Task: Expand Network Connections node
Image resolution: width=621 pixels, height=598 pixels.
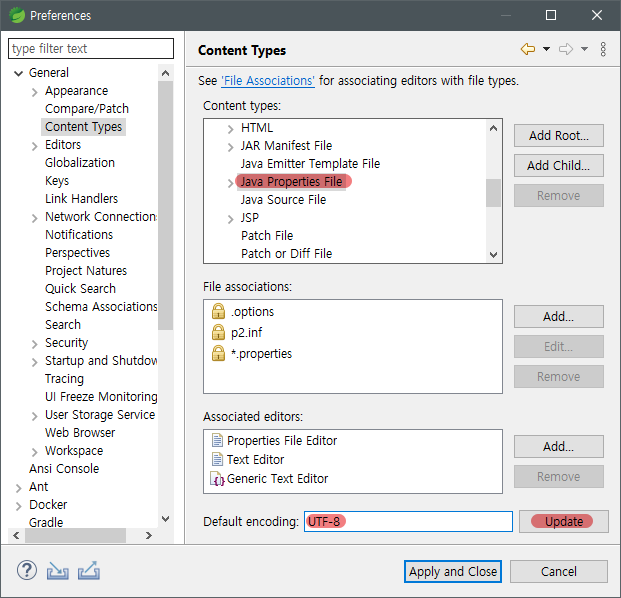Action: pos(34,218)
